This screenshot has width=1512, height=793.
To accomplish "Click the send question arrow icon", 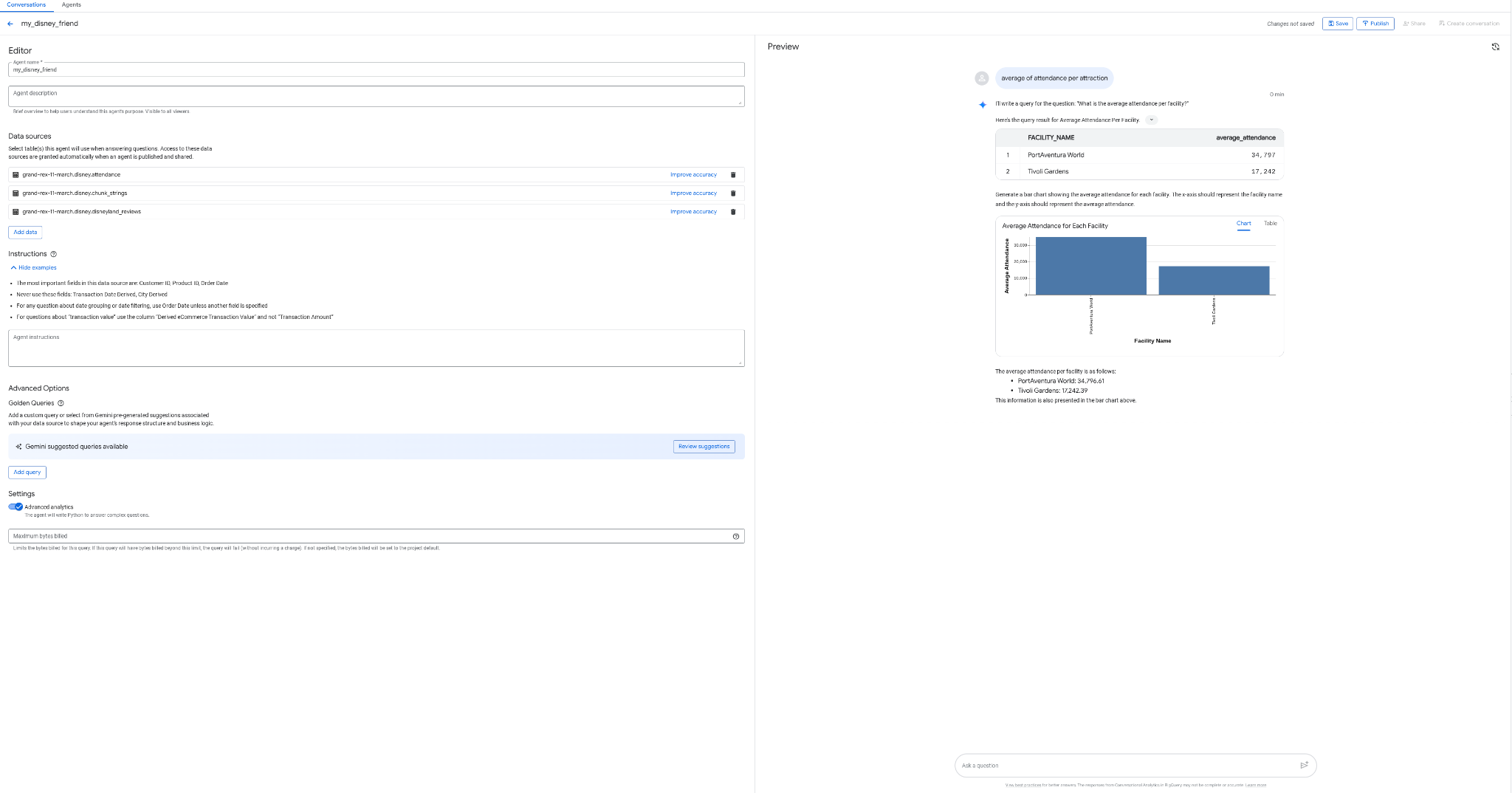I will [x=1304, y=766].
